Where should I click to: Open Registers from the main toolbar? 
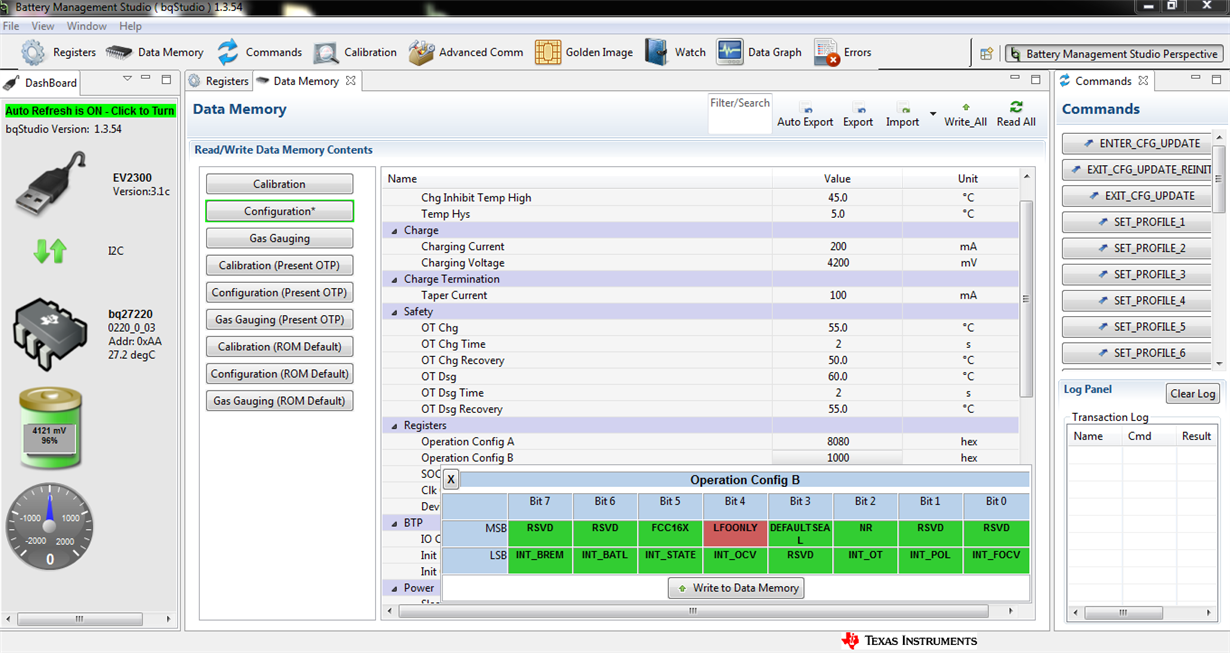(59, 52)
